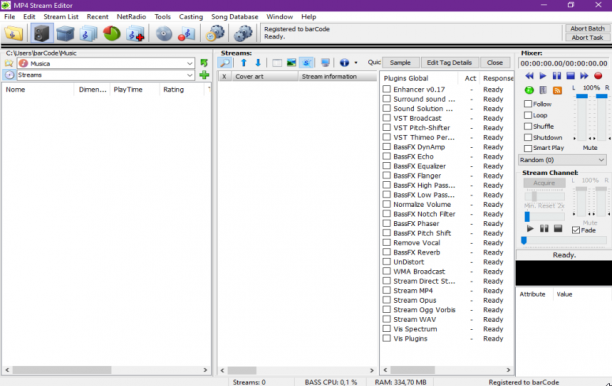Screen dimensions: 612x386
Task: Click the add music file icon
Action: click(135, 34)
